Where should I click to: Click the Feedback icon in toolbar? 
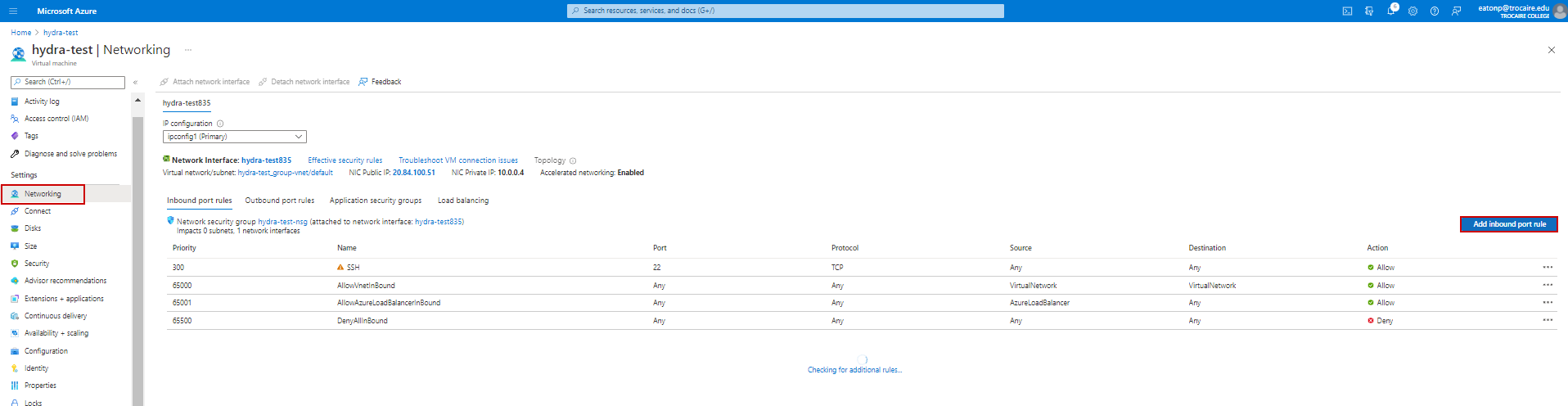pos(363,82)
